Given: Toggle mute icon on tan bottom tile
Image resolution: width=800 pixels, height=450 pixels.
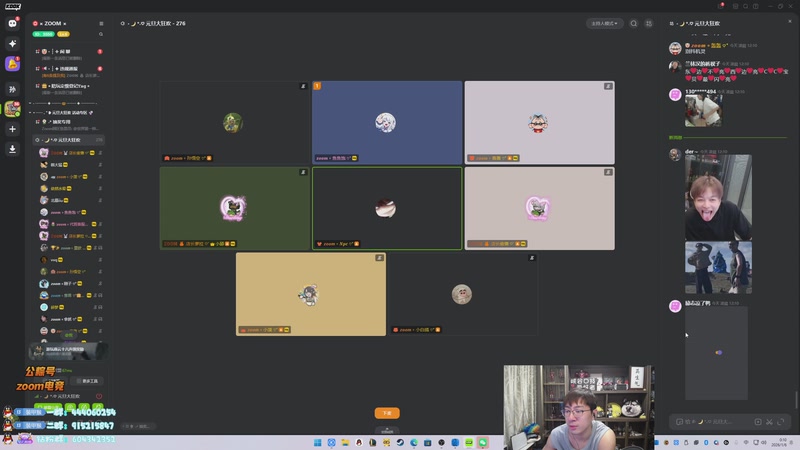Looking at the screenshot, I should point(379,258).
